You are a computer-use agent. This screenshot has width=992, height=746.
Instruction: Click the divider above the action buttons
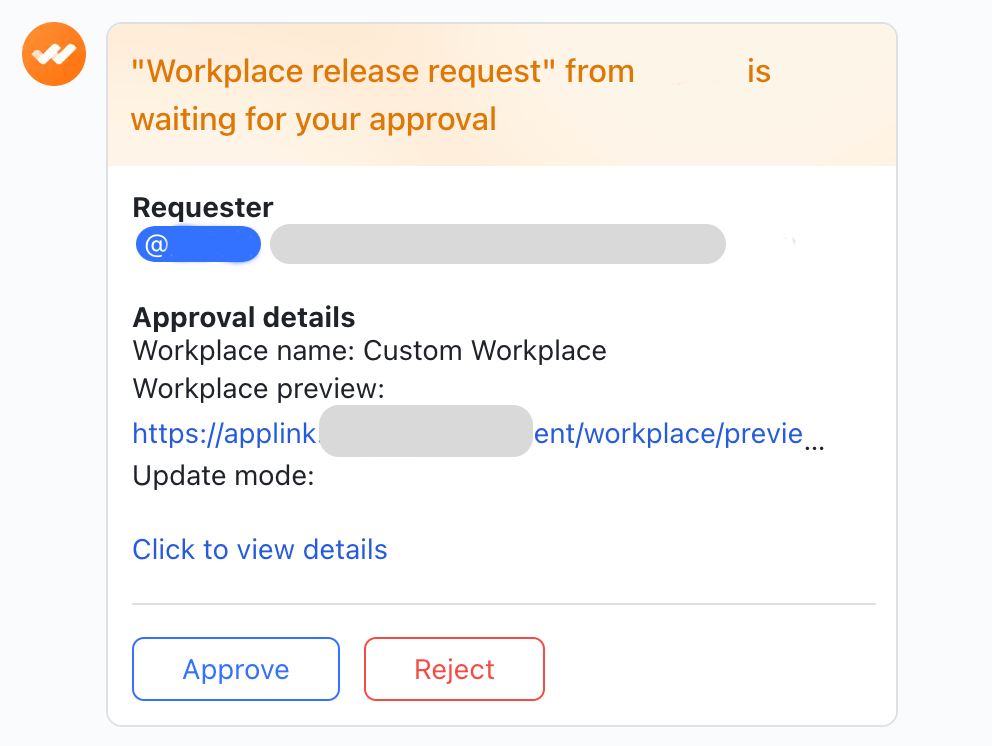[x=504, y=602]
